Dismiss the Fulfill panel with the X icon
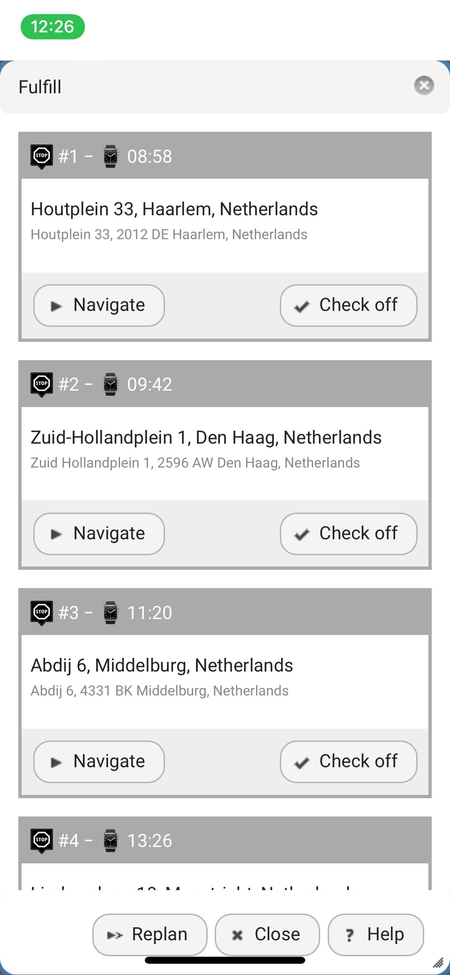 424,85
